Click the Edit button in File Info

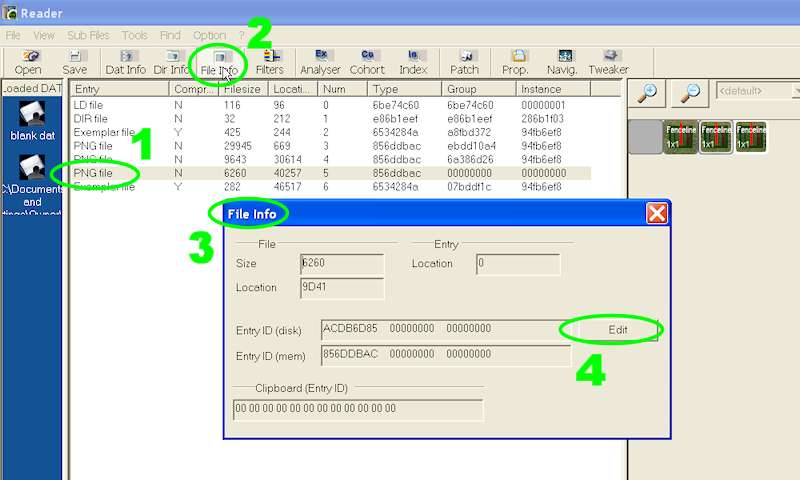(x=618, y=330)
